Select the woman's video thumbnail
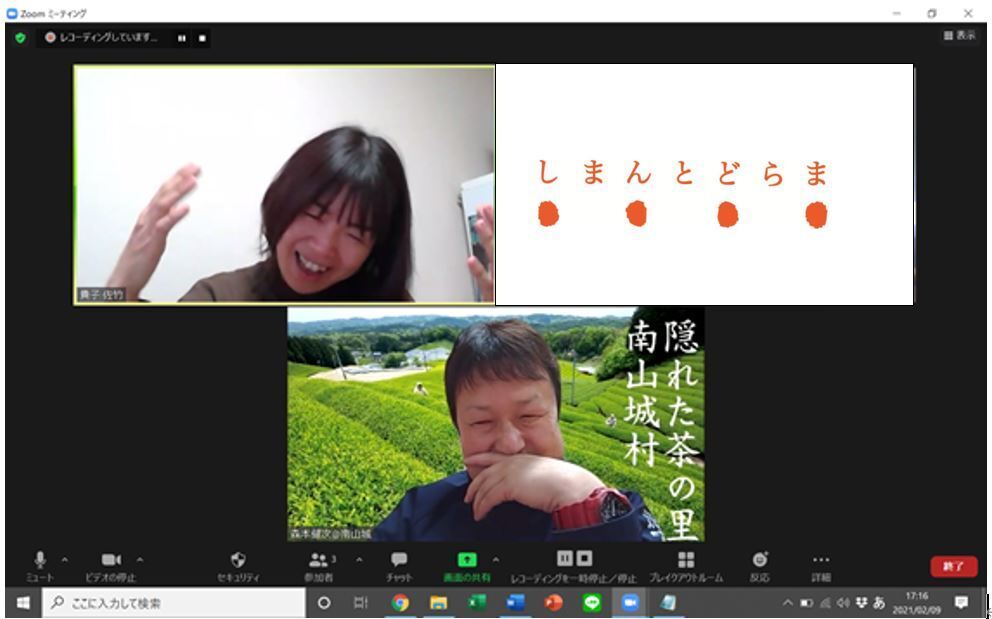The image size is (992, 619). point(284,184)
